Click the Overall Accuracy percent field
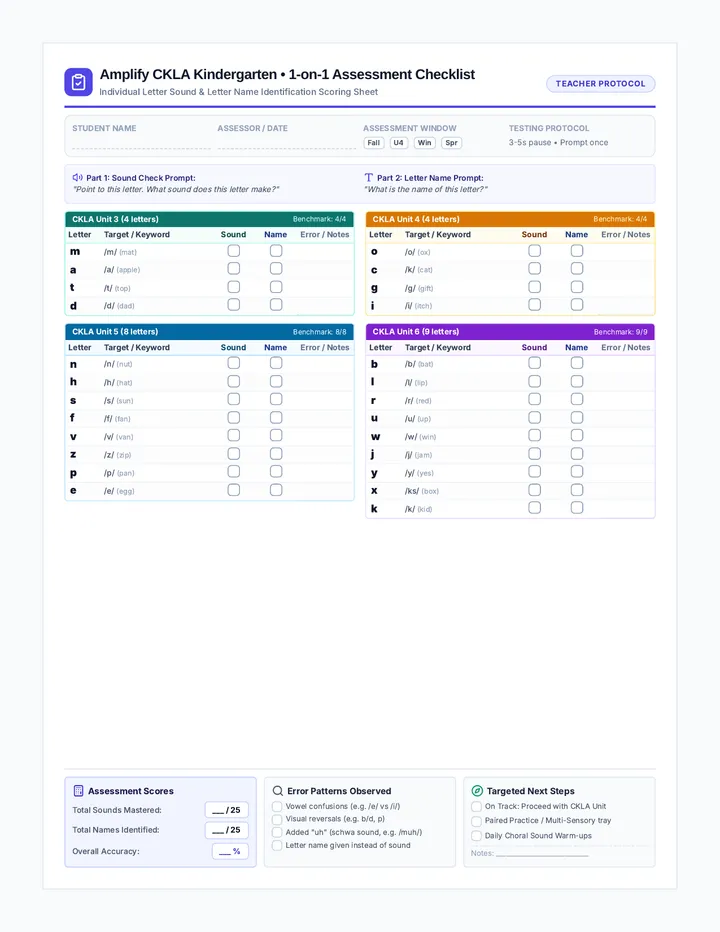720x932 pixels. [230, 851]
